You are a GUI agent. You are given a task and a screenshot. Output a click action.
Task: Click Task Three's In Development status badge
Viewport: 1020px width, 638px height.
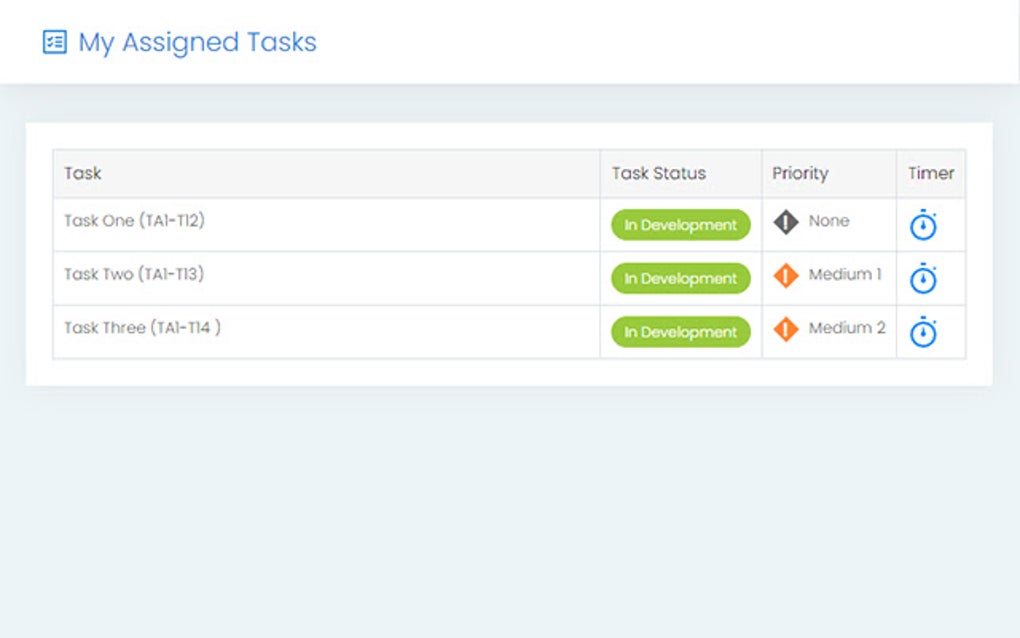click(x=680, y=332)
